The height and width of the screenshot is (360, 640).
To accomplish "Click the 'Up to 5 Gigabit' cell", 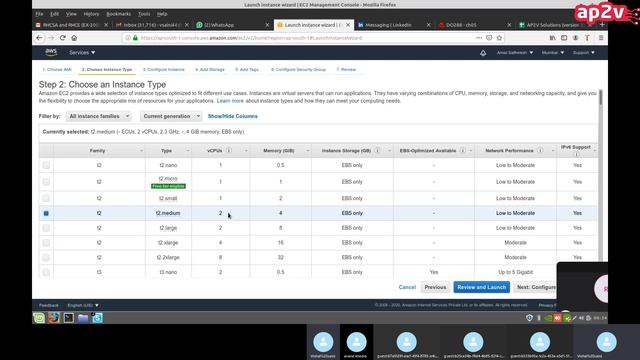I will (516, 272).
